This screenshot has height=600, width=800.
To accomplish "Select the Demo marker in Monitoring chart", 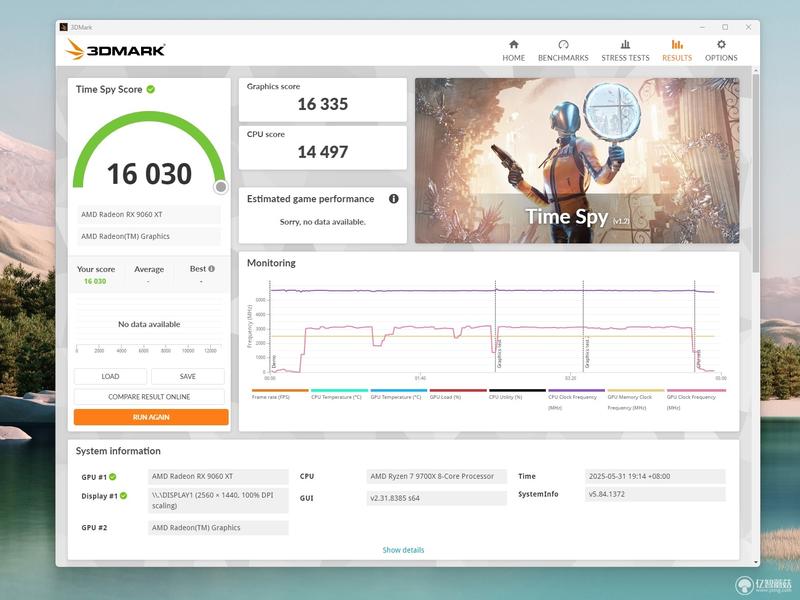I will [273, 362].
